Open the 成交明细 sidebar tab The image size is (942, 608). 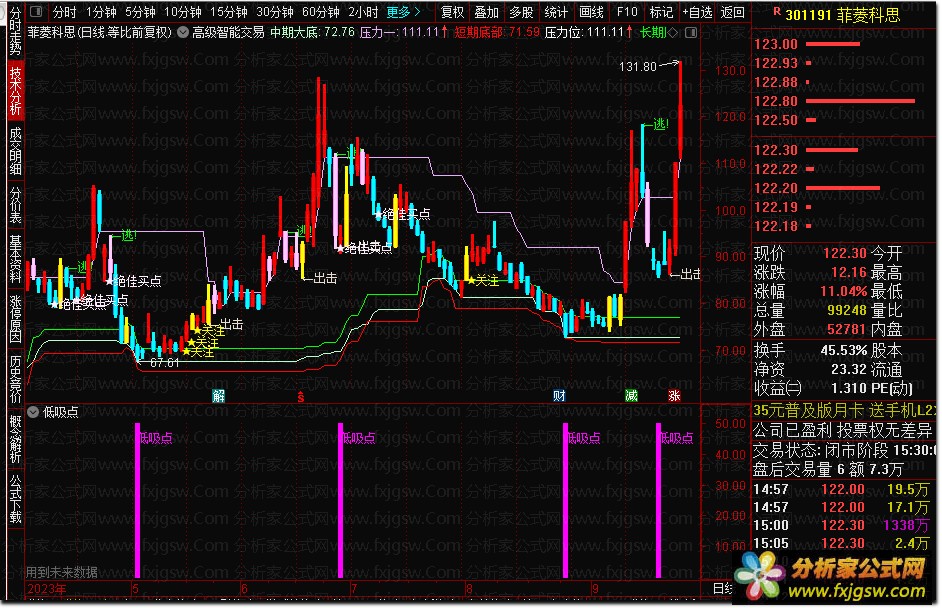coord(15,151)
